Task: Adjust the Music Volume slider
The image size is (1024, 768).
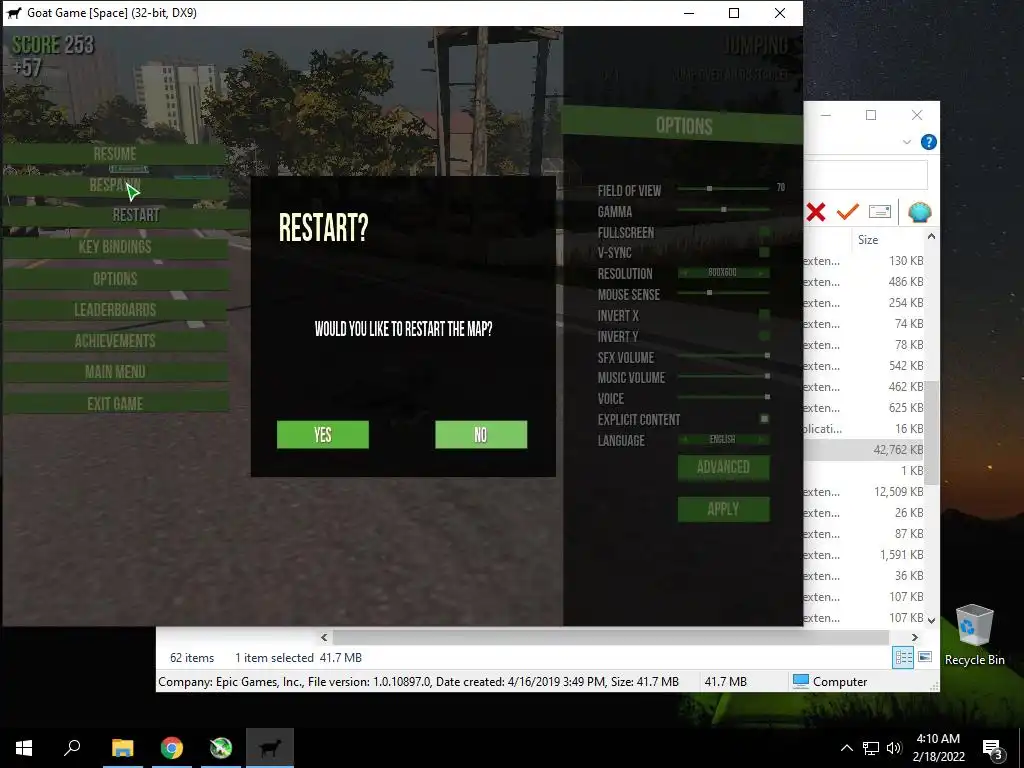Action: (x=723, y=376)
